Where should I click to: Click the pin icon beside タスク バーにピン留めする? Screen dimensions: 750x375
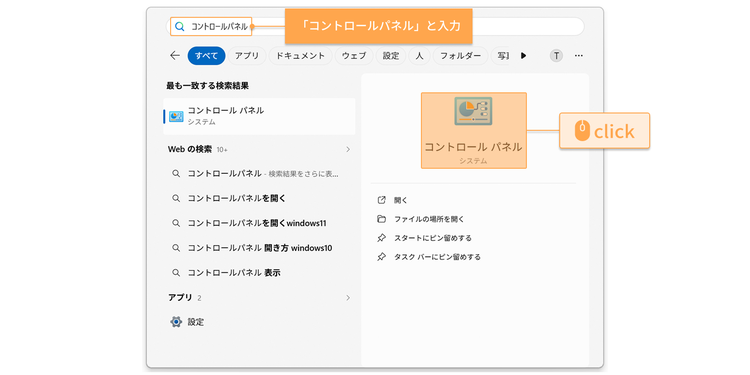[x=381, y=257]
